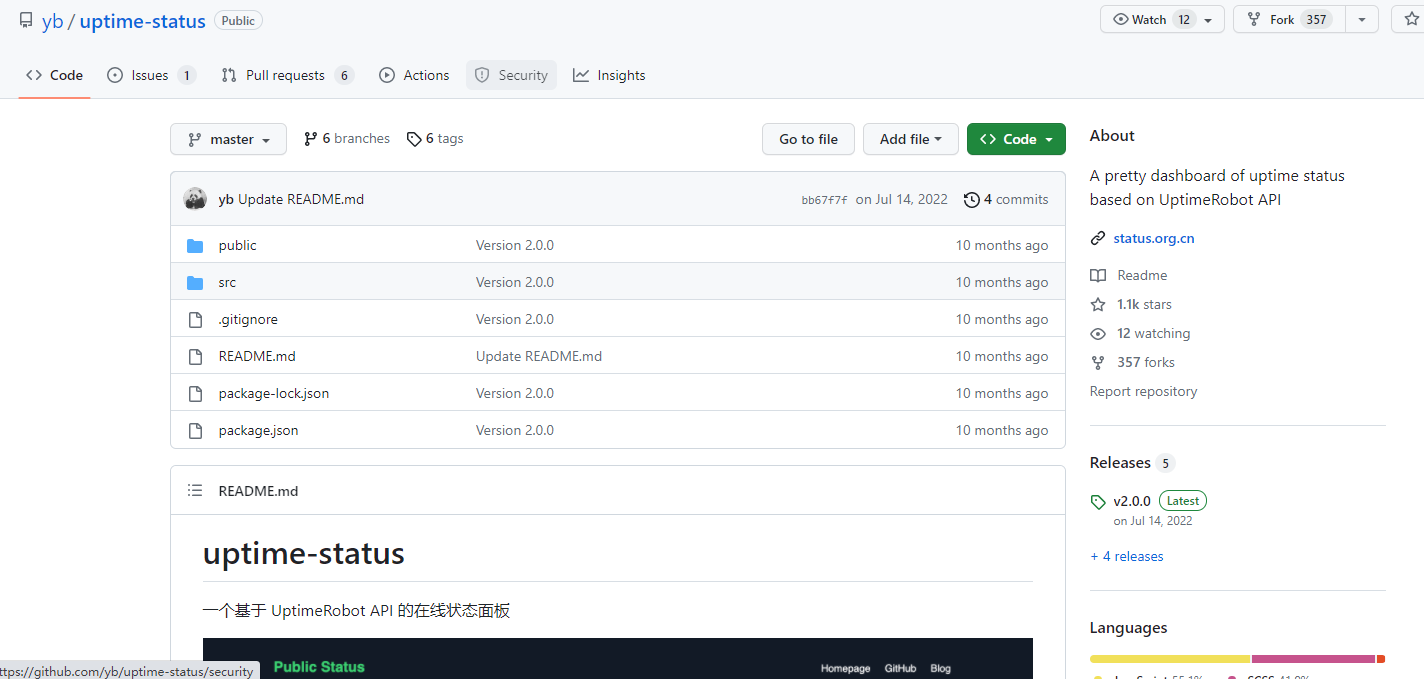View the 4 commits history
1424x679 pixels.
pyautogui.click(x=1006, y=199)
